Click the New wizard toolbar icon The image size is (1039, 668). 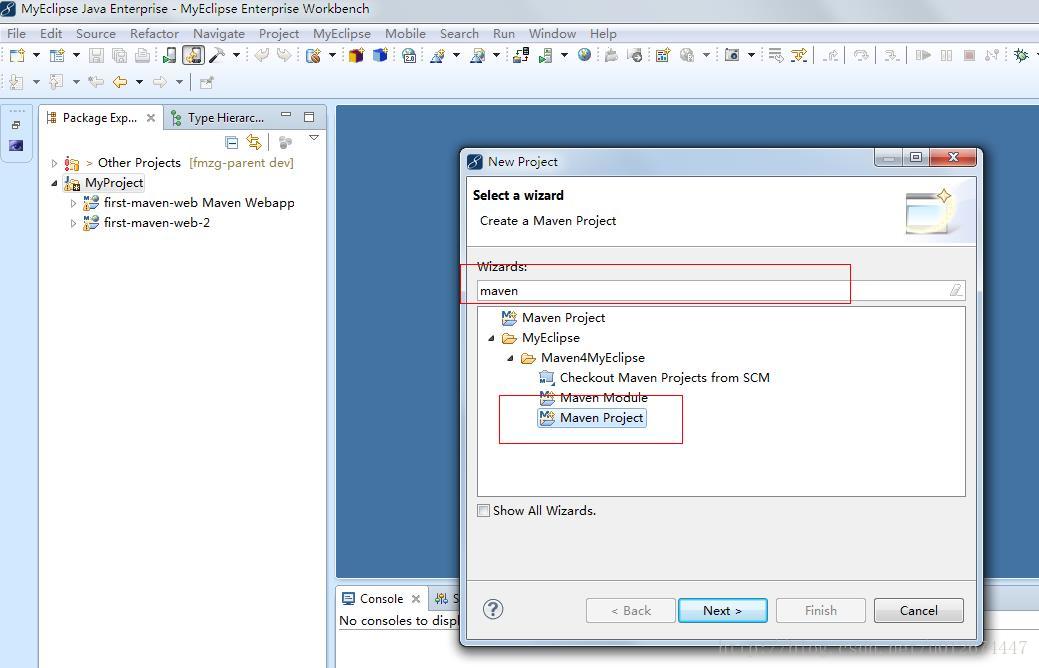17,56
